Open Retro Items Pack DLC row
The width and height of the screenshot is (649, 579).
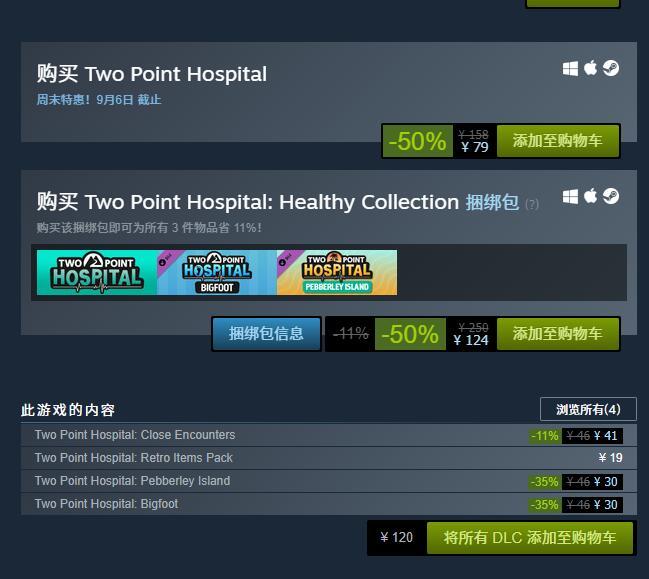pos(329,458)
